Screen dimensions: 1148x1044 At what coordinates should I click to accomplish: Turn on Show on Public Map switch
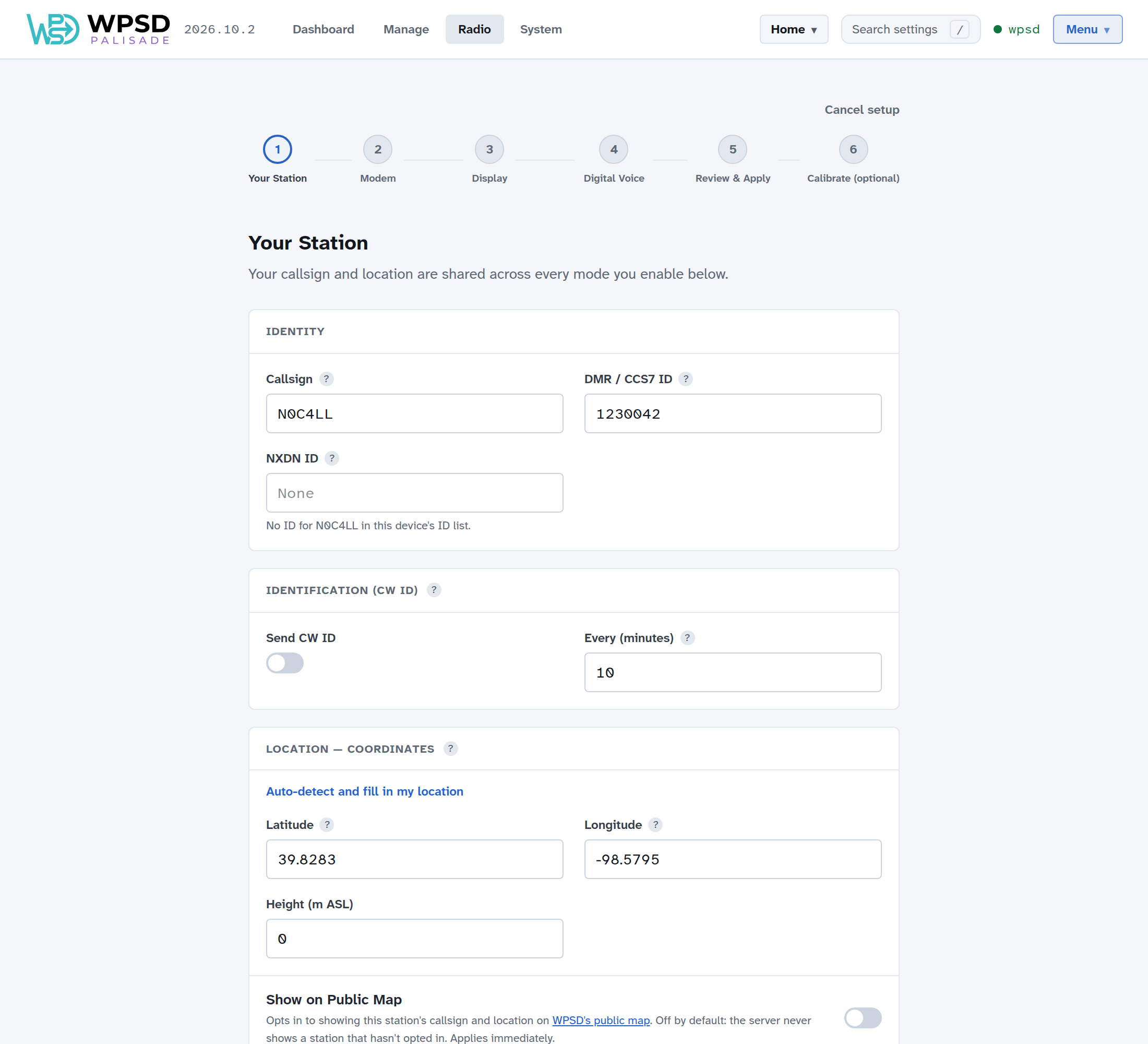[x=863, y=1017]
